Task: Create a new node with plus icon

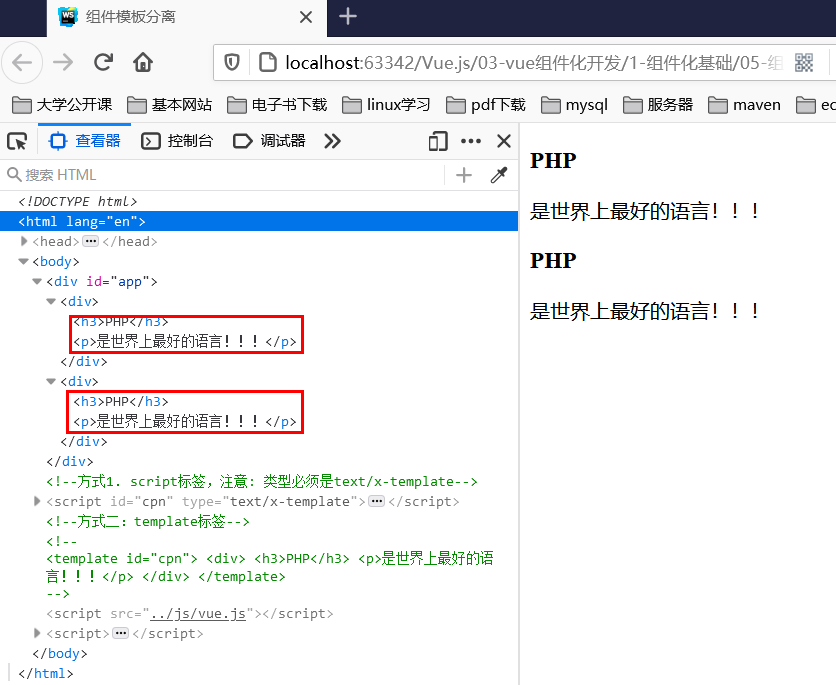Action: tap(464, 175)
